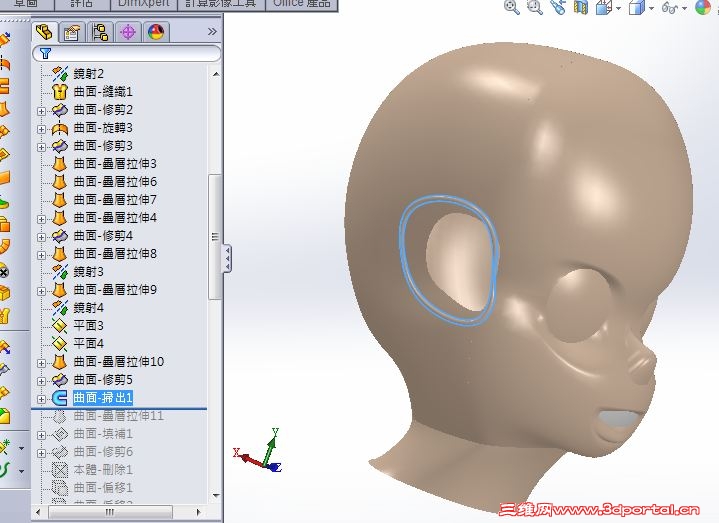Click horizontal scrollbar left arrow in tree

tap(39, 512)
